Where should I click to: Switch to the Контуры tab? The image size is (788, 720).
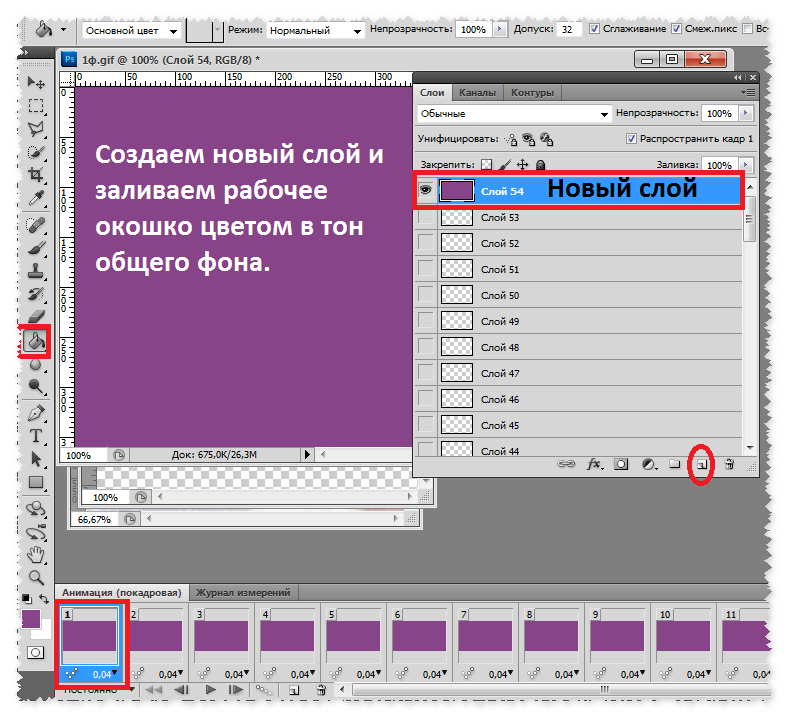pos(532,93)
